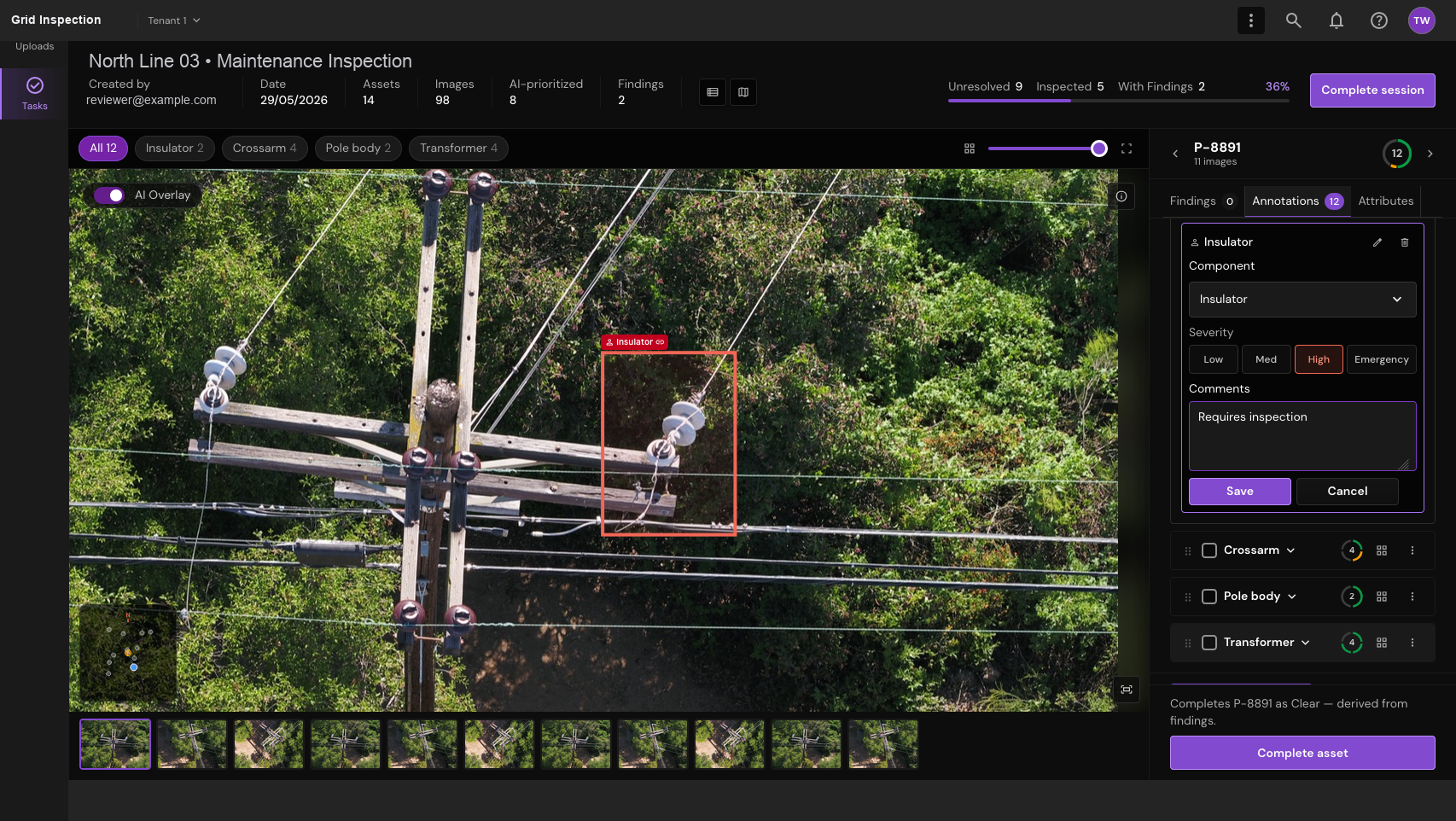The image size is (1456, 821).
Task: Expand the Transformer group chevron
Action: point(1306,643)
